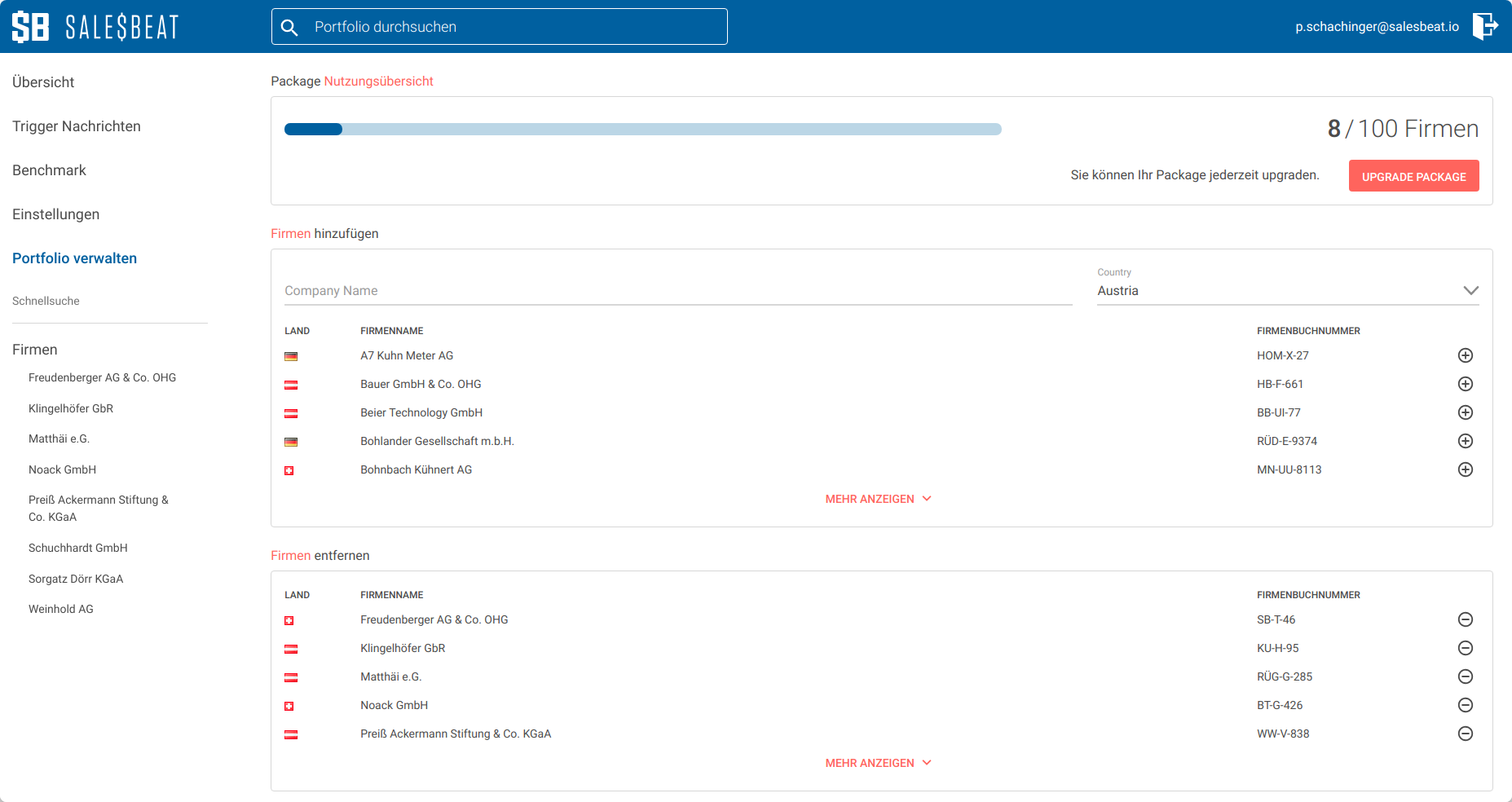The image size is (1512, 802).
Task: Click the Upgrade Package button
Action: click(1413, 176)
